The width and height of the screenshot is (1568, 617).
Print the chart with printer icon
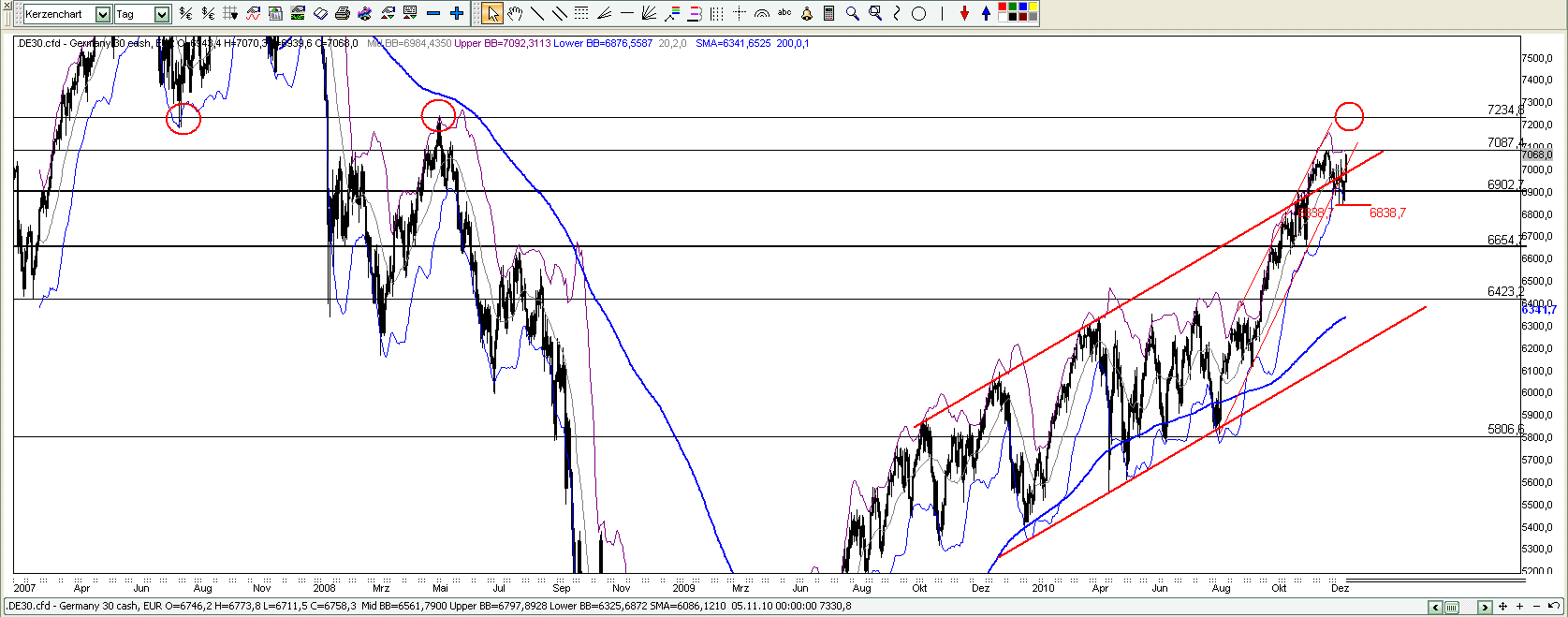(342, 13)
